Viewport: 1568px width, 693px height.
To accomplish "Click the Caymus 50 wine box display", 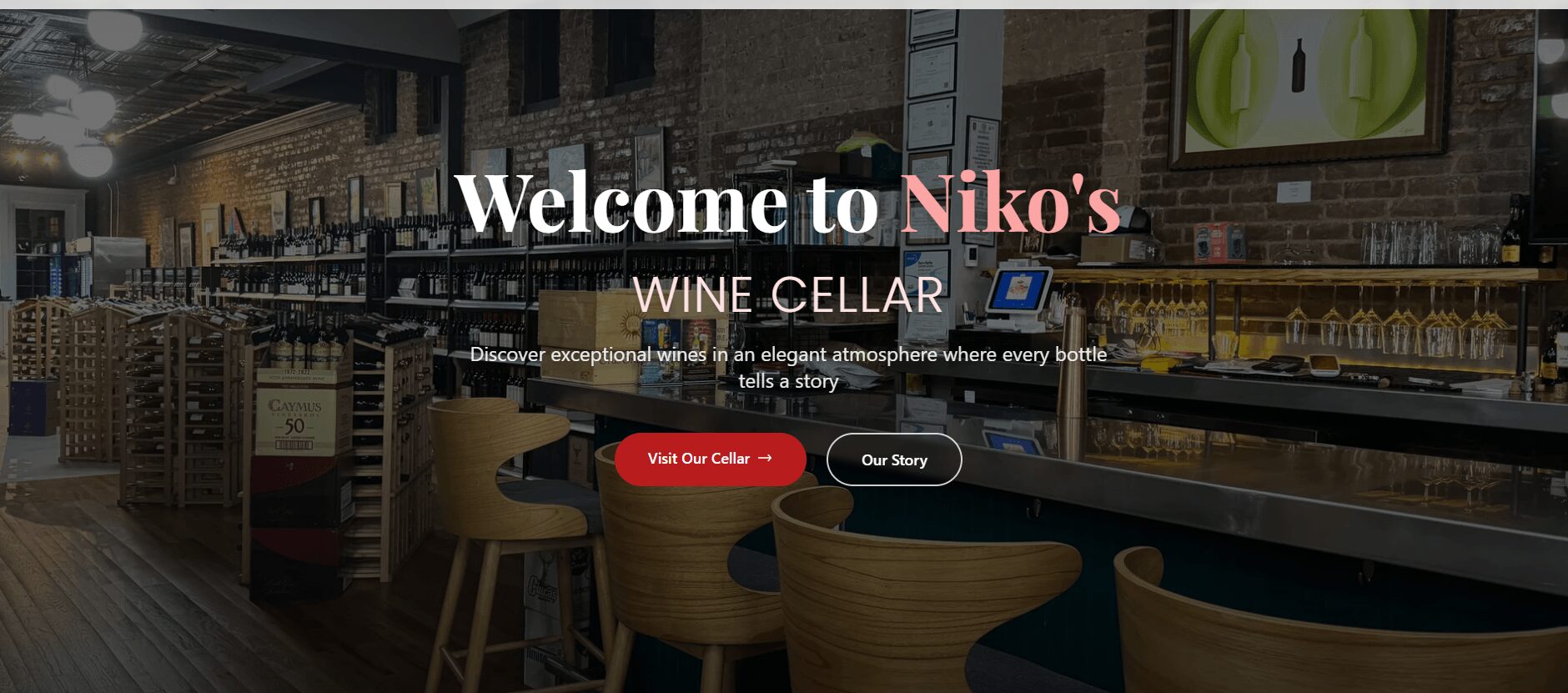I will [x=295, y=413].
